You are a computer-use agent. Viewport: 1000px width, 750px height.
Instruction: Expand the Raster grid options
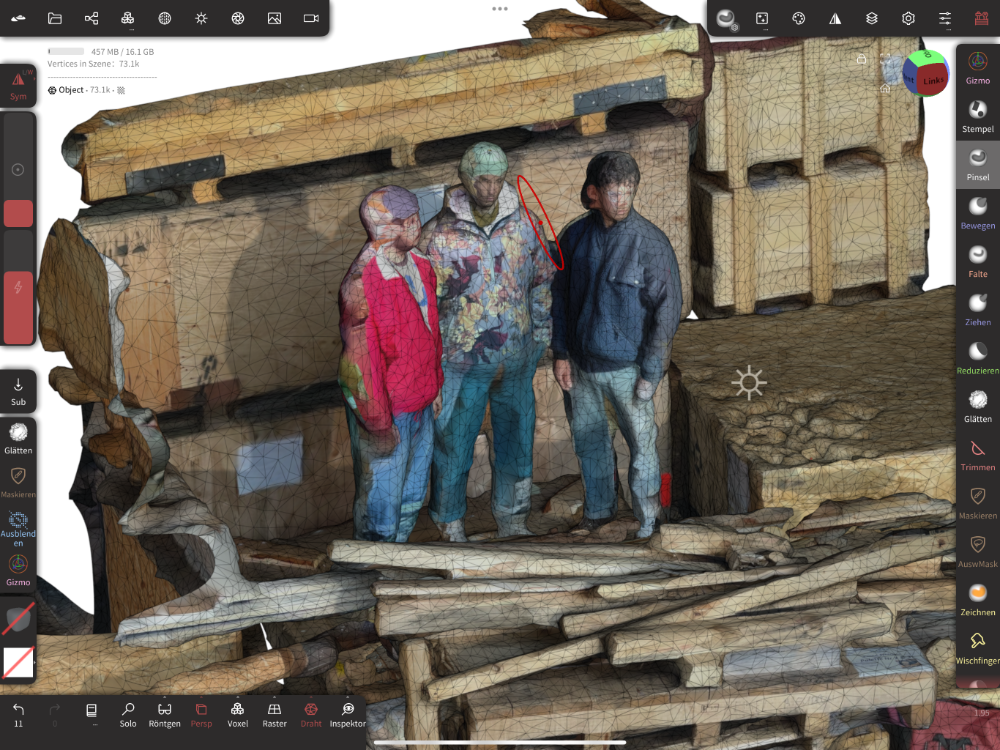pos(274,714)
